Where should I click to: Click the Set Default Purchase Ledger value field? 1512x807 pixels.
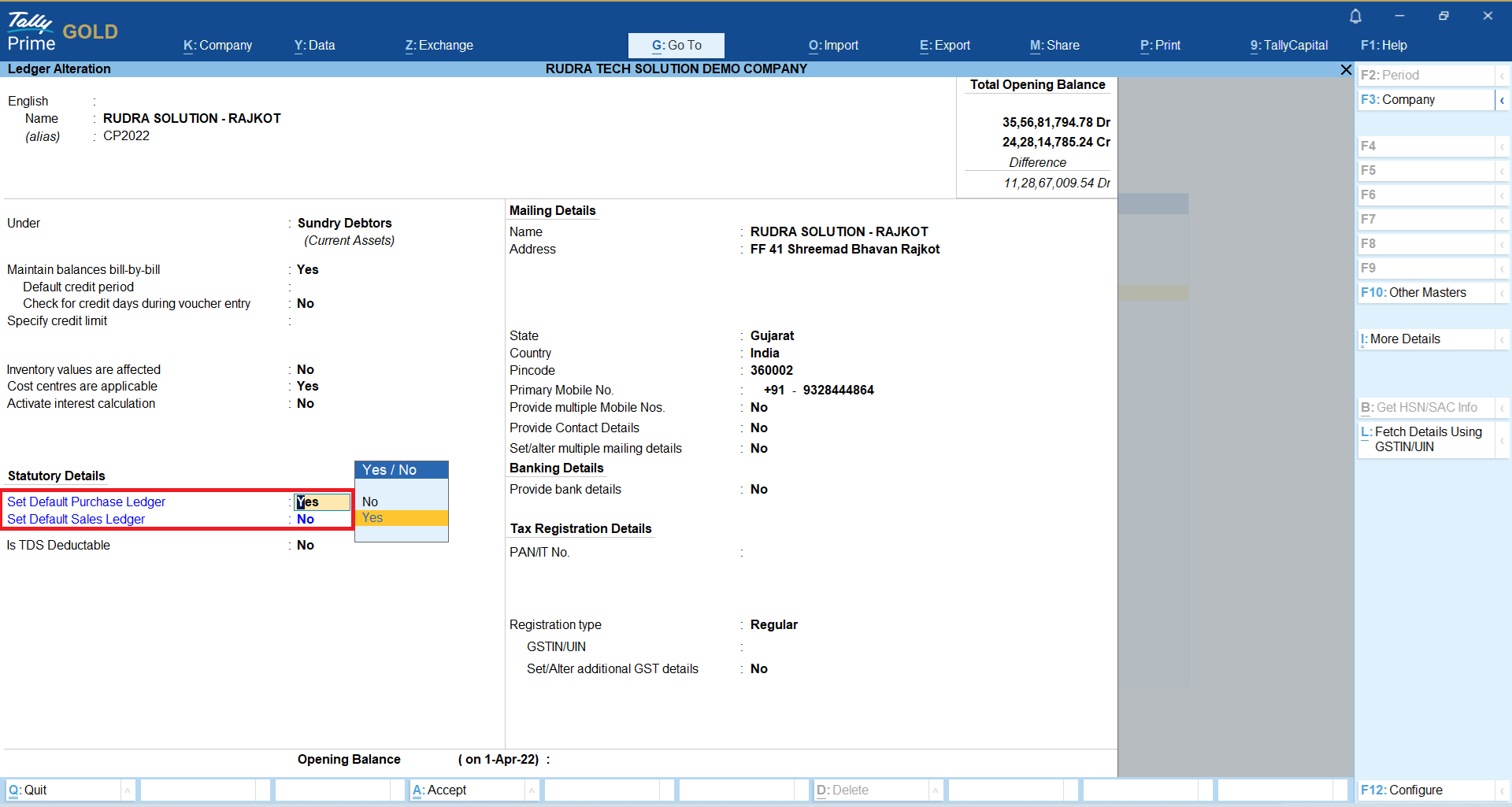pos(322,502)
